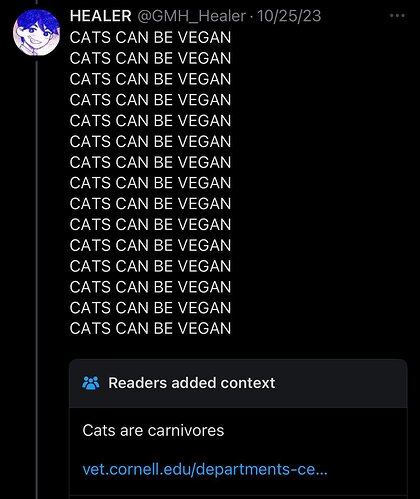Open HEALER's profile avatar picture
The image size is (420, 499).
pyautogui.click(x=36, y=32)
